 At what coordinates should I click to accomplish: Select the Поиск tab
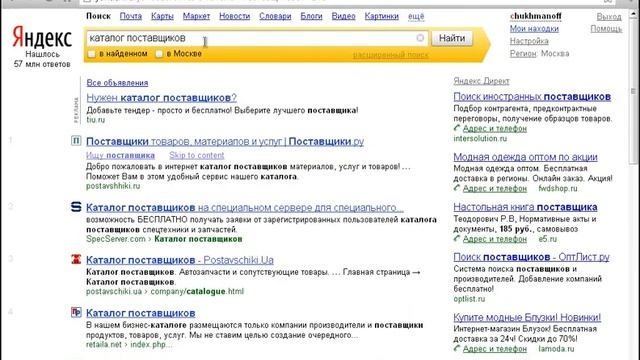98,16
